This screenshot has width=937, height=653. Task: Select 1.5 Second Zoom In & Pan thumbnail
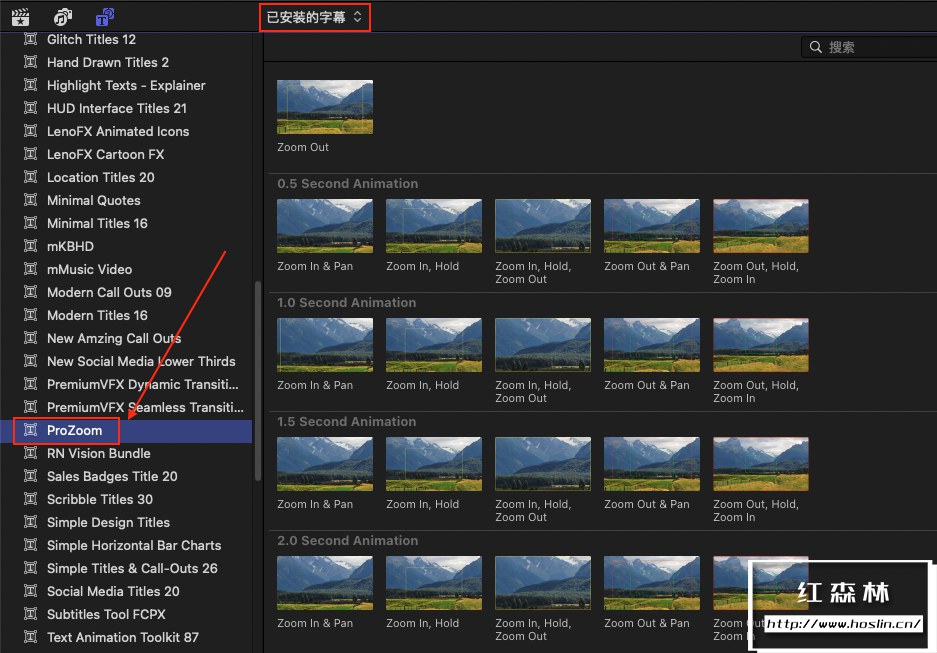pyautogui.click(x=325, y=464)
